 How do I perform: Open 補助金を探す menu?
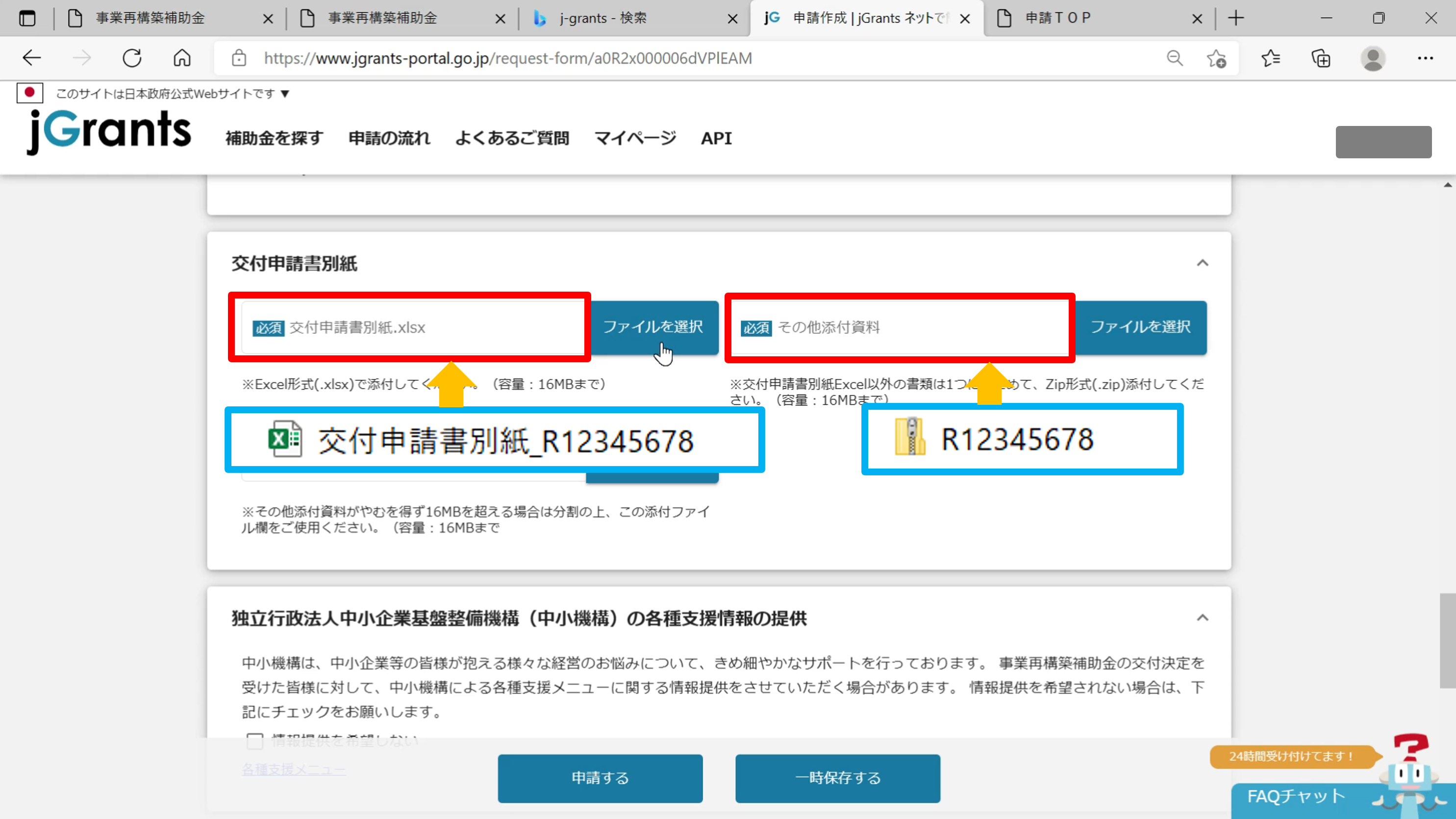(x=274, y=138)
